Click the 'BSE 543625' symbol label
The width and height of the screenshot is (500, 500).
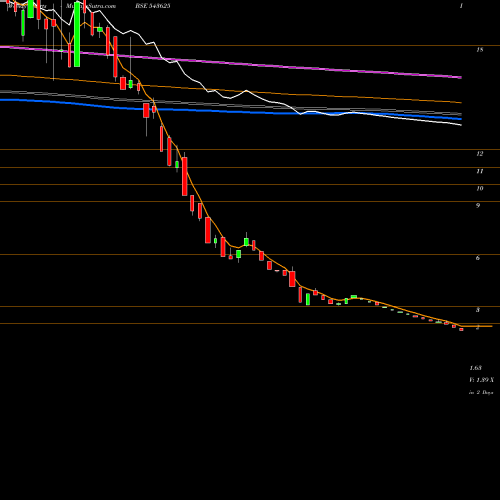[x=153, y=6]
